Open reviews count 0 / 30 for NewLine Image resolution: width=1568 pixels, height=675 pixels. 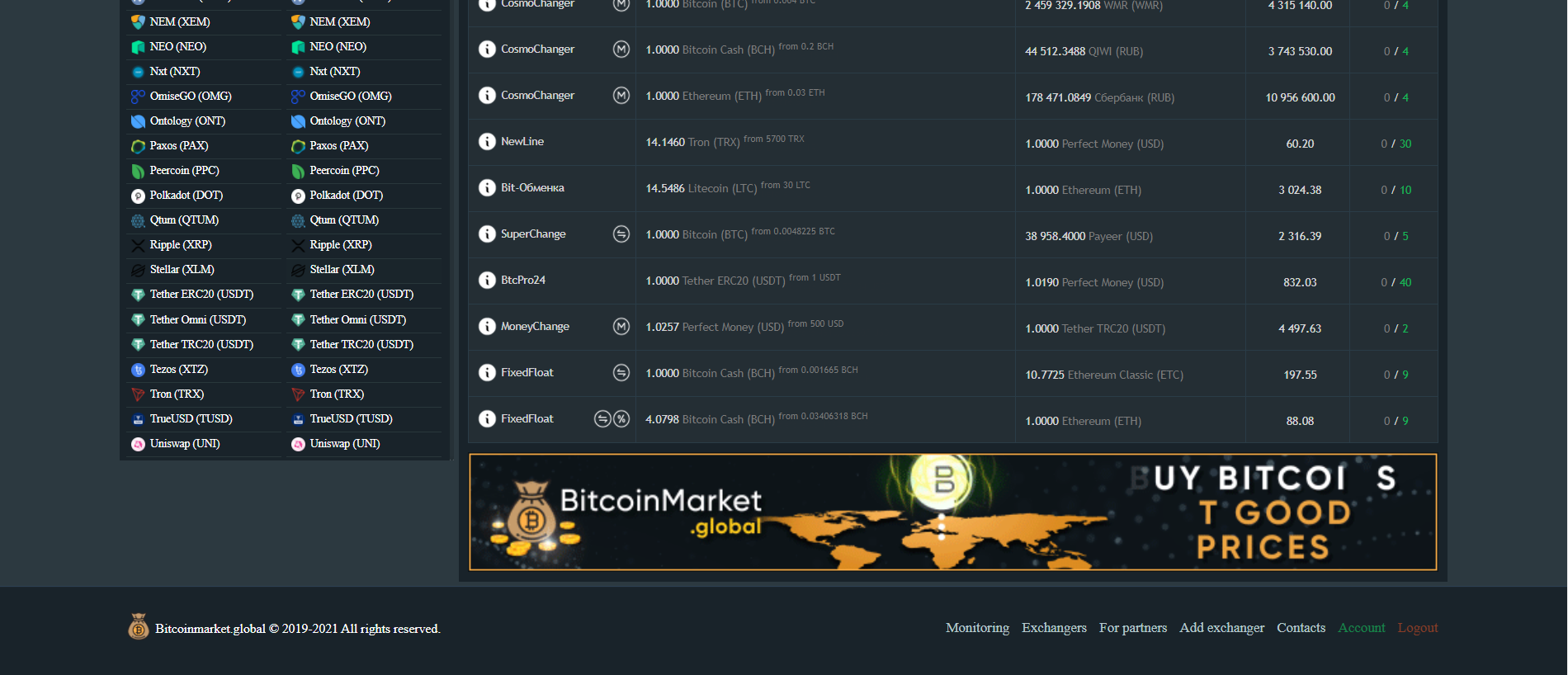click(x=1396, y=144)
